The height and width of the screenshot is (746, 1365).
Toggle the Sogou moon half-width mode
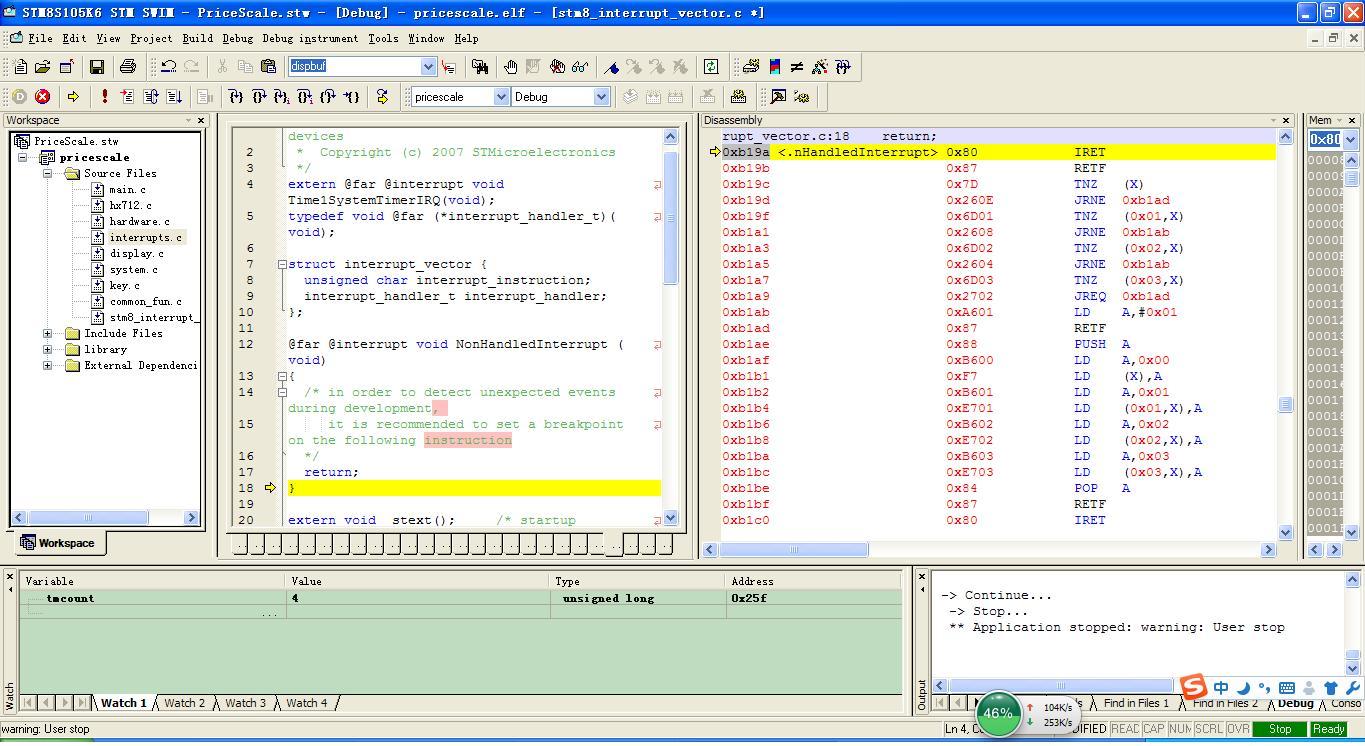pyautogui.click(x=1243, y=688)
